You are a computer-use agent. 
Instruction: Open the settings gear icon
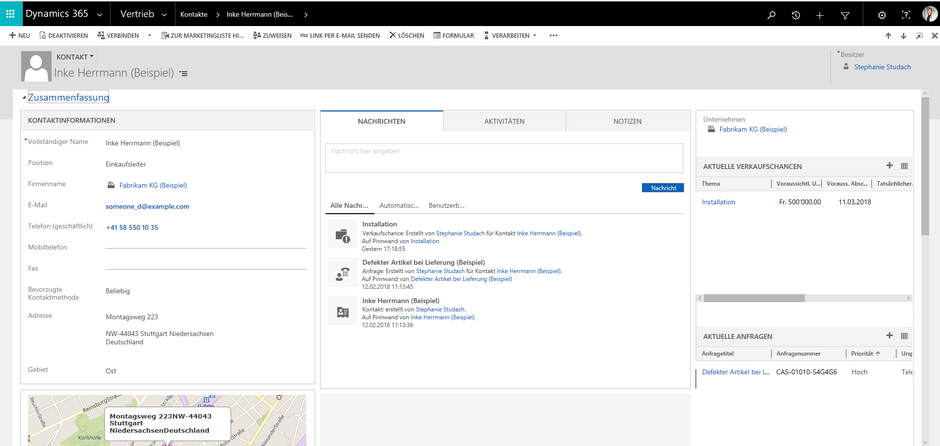click(882, 15)
